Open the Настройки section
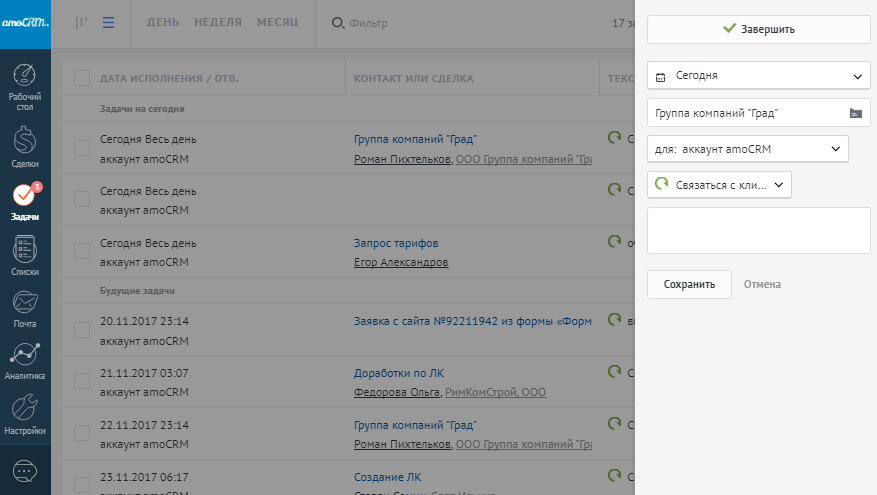 coord(25,414)
